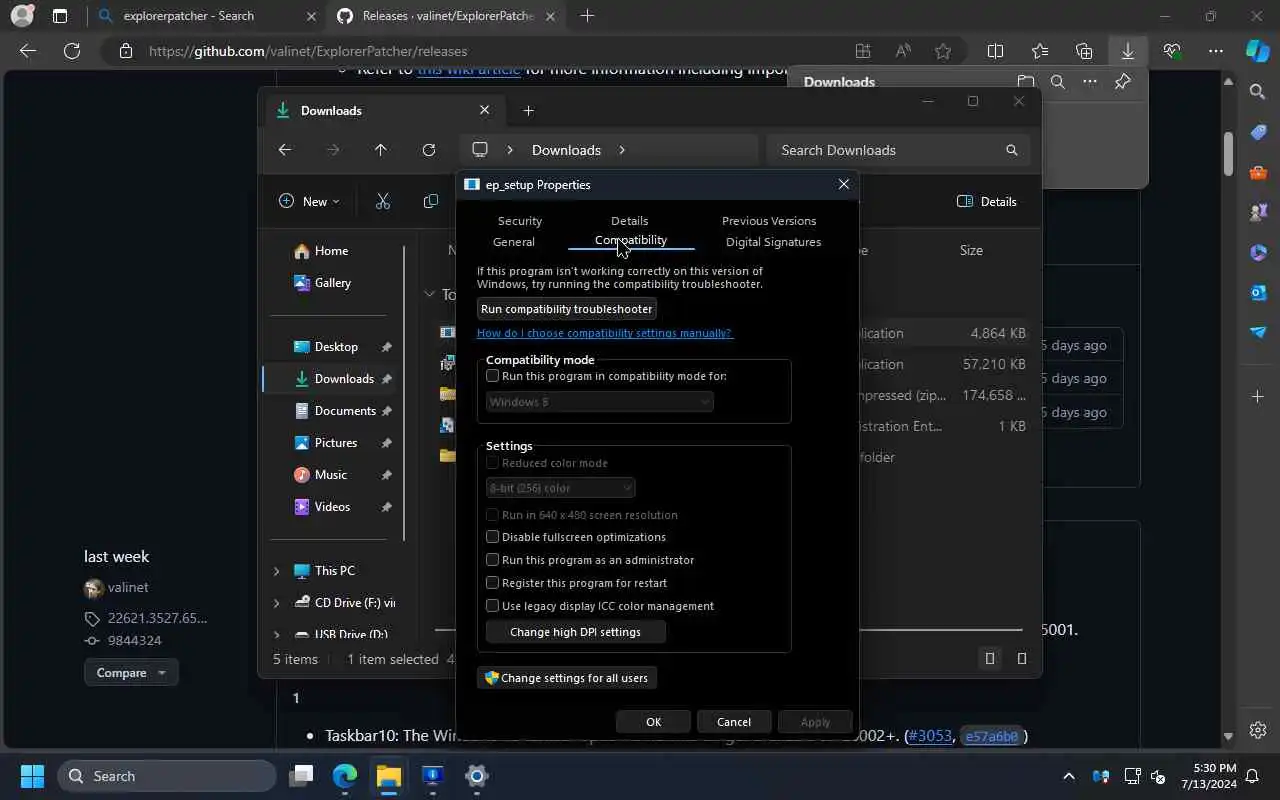Select Pictures in navigation pane
This screenshot has height=800, width=1280.
click(336, 443)
